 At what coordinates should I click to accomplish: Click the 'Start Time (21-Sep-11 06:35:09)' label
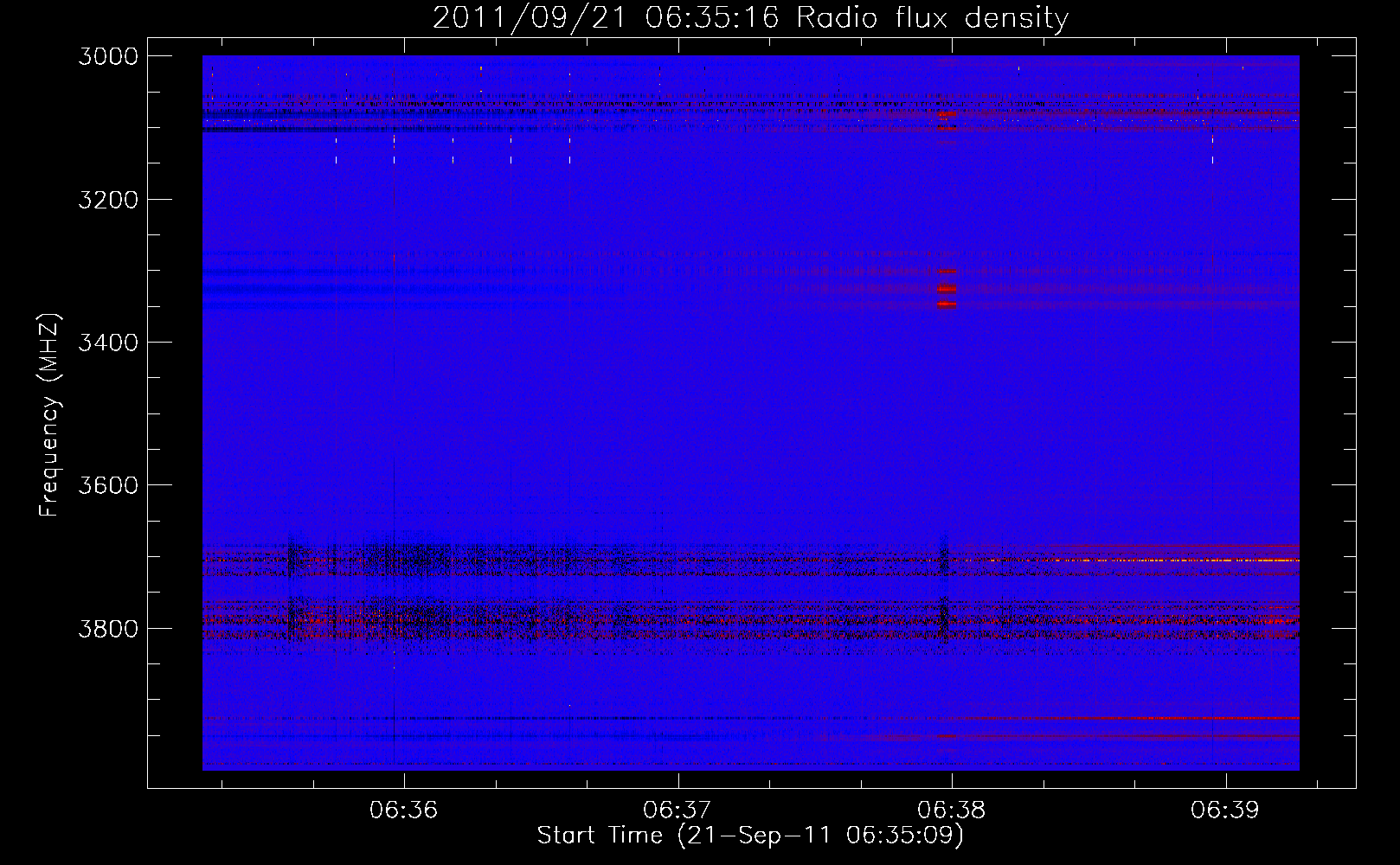(x=750, y=835)
